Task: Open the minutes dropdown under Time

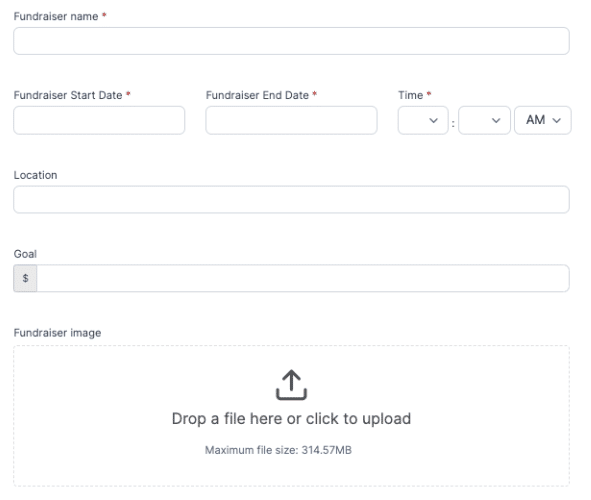Action: [x=484, y=120]
